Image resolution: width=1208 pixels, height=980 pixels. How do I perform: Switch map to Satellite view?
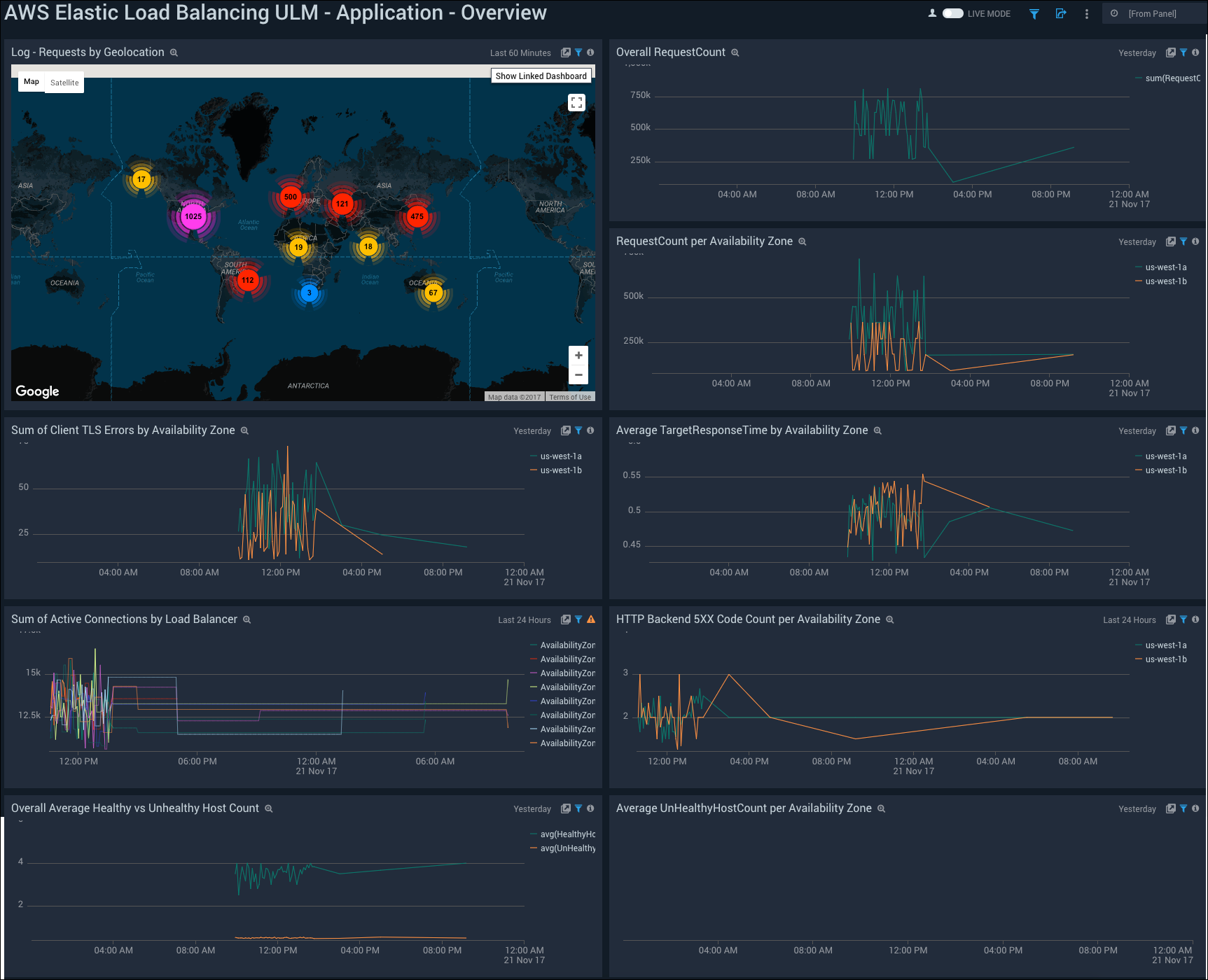pyautogui.click(x=64, y=83)
